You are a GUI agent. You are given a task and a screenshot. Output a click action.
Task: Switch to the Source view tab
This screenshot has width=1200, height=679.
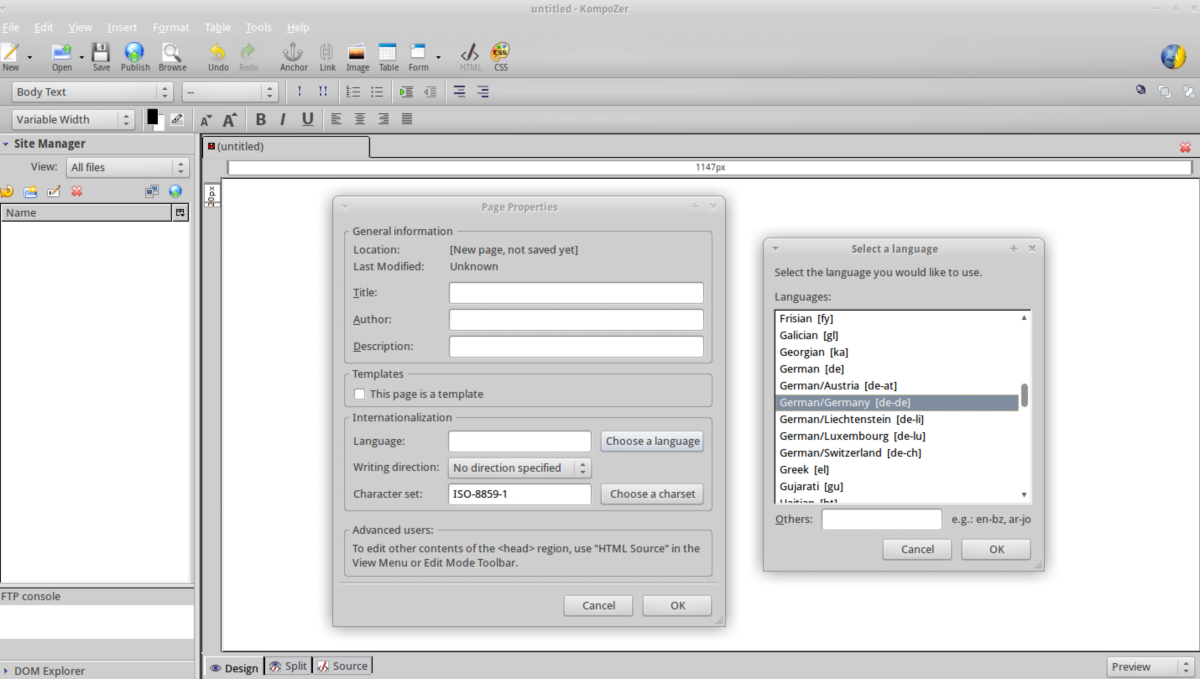click(342, 666)
